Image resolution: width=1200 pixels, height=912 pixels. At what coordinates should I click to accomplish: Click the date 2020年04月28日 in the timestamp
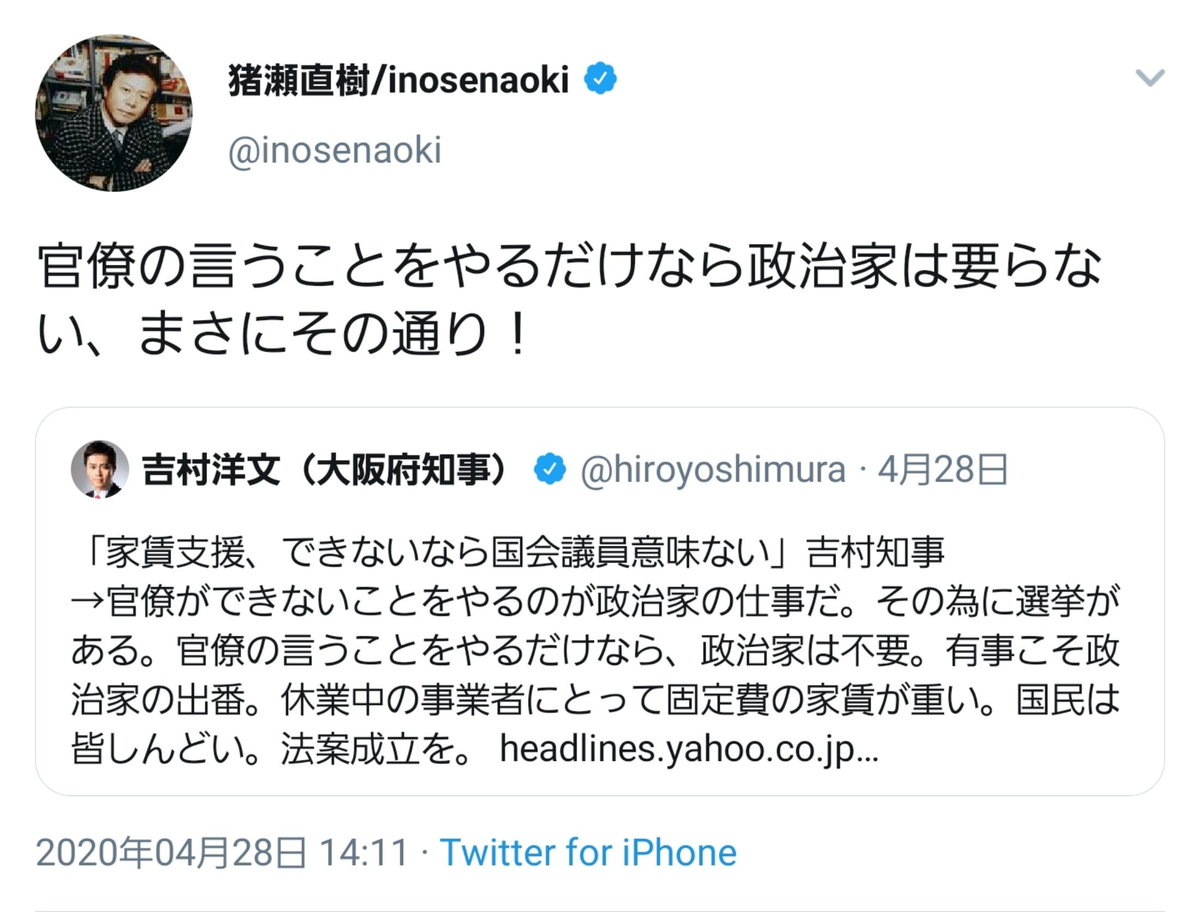pyautogui.click(x=171, y=853)
